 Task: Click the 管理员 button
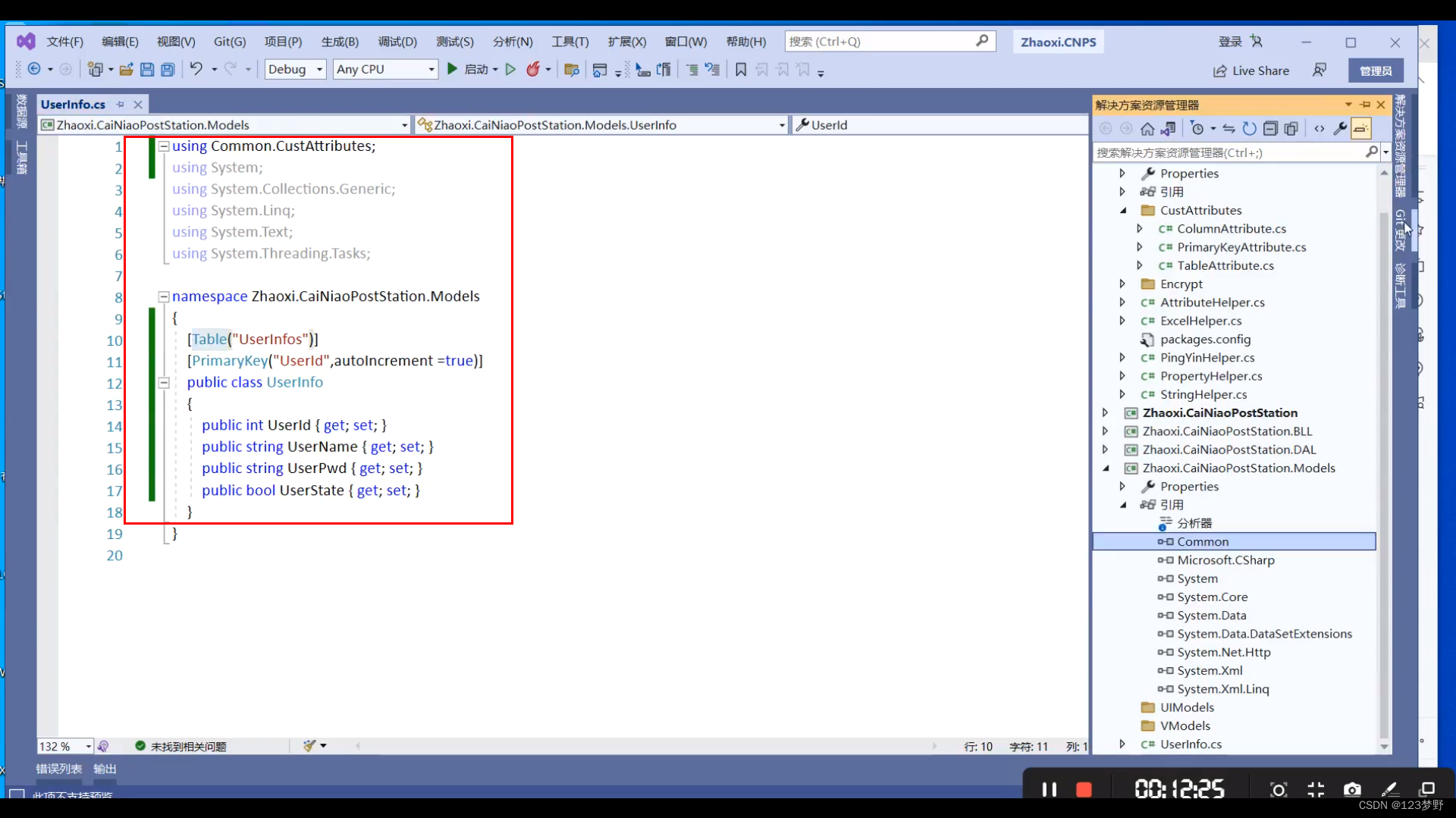pyautogui.click(x=1376, y=71)
